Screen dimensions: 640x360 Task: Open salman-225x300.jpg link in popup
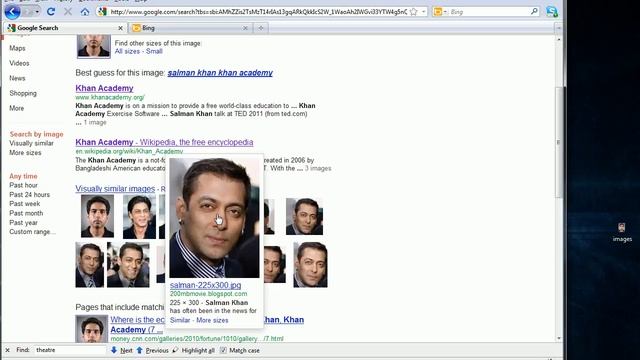coord(205,285)
